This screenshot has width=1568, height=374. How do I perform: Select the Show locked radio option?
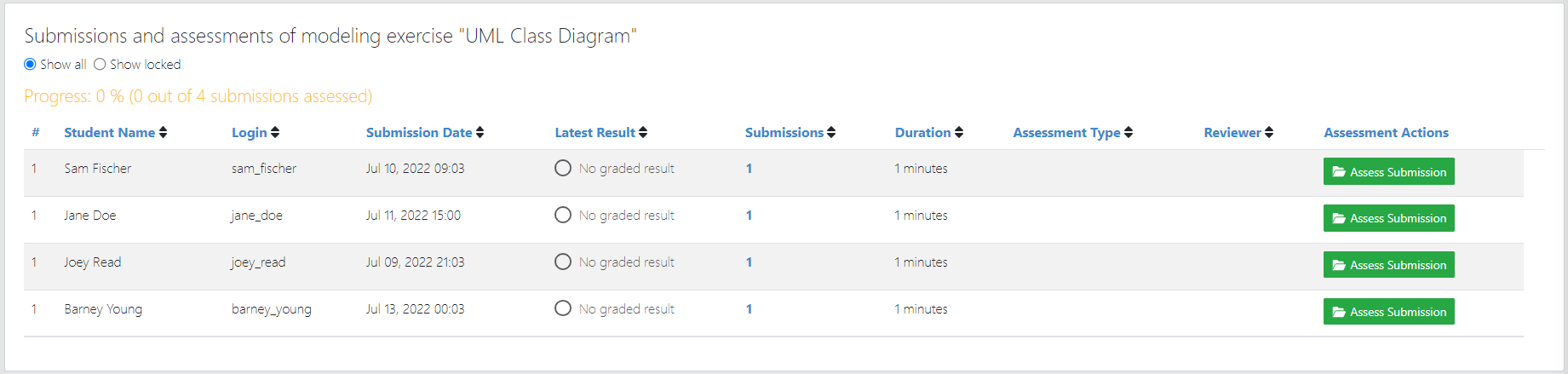(100, 65)
